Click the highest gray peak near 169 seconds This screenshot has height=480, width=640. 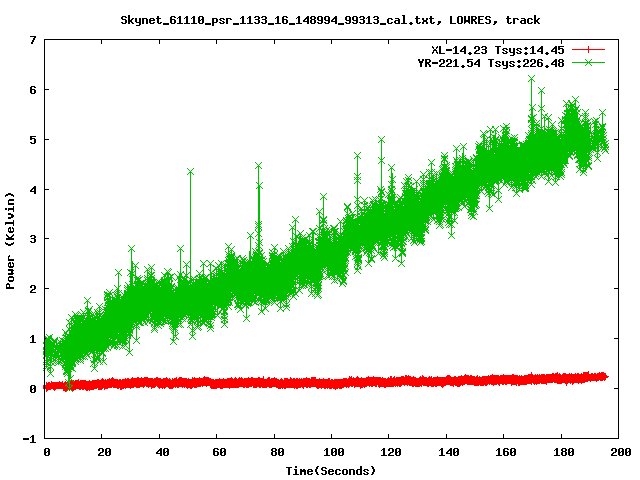click(531, 79)
